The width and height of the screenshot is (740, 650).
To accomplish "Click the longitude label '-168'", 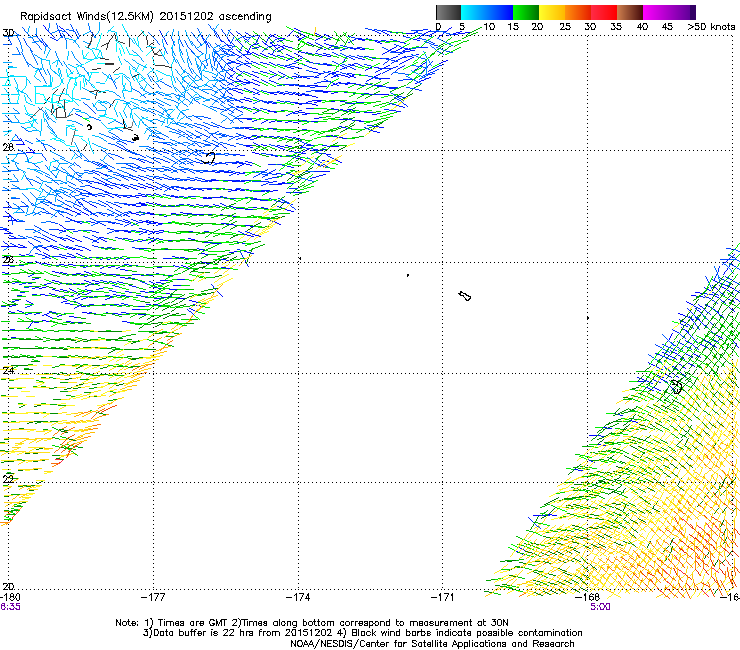I will click(587, 597).
